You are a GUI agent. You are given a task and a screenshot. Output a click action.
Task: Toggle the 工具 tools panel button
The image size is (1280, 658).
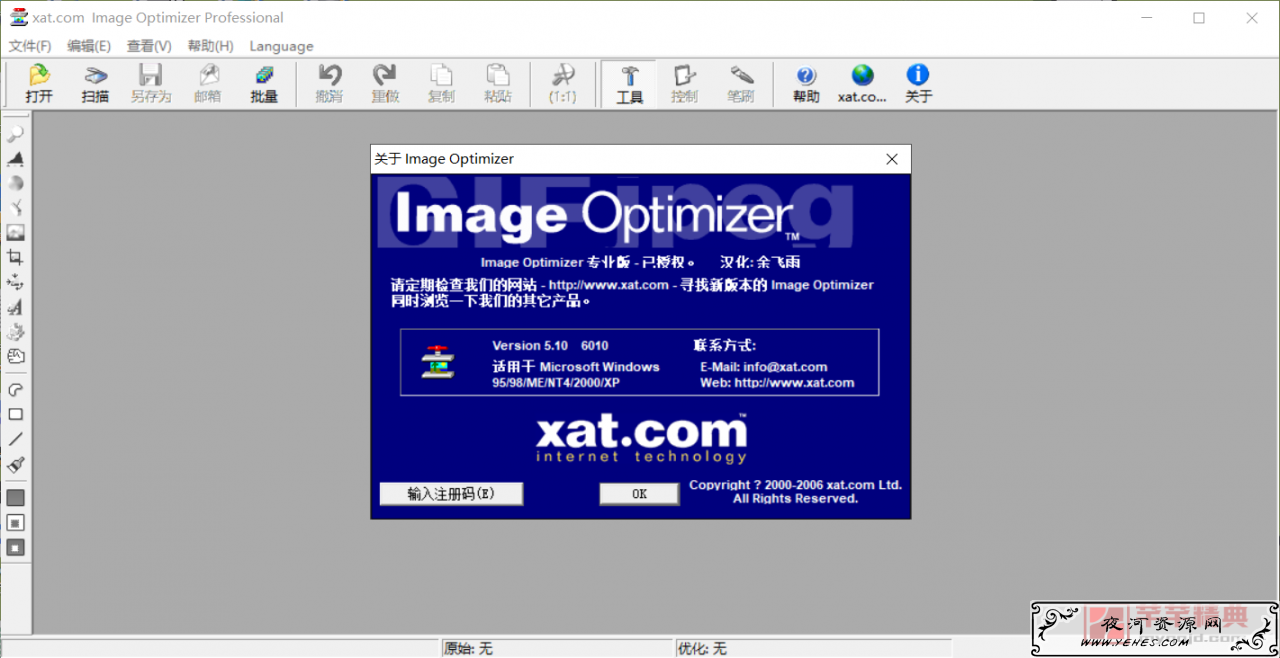(629, 84)
